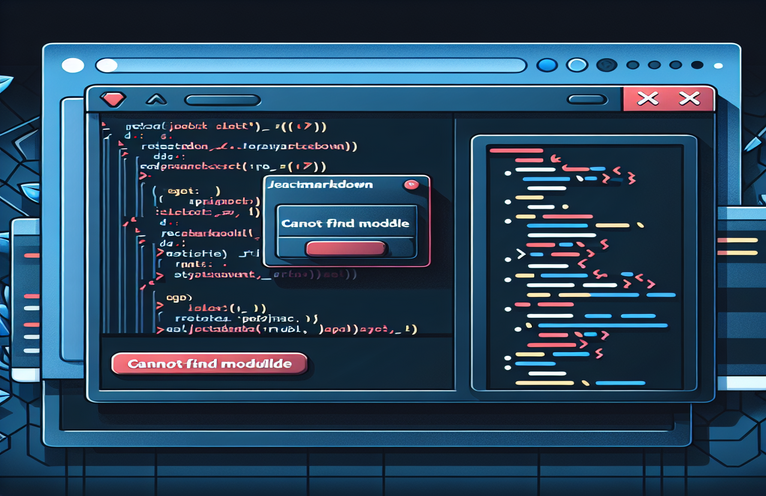Click the Jeactmarkdown dialog title
Image resolution: width=766 pixels, height=496 pixels.
[x=315, y=186]
